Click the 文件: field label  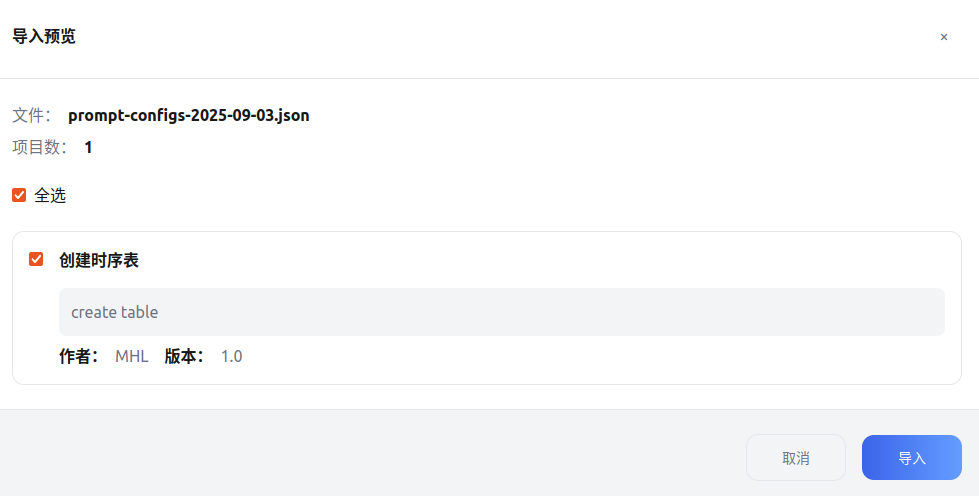(31, 115)
